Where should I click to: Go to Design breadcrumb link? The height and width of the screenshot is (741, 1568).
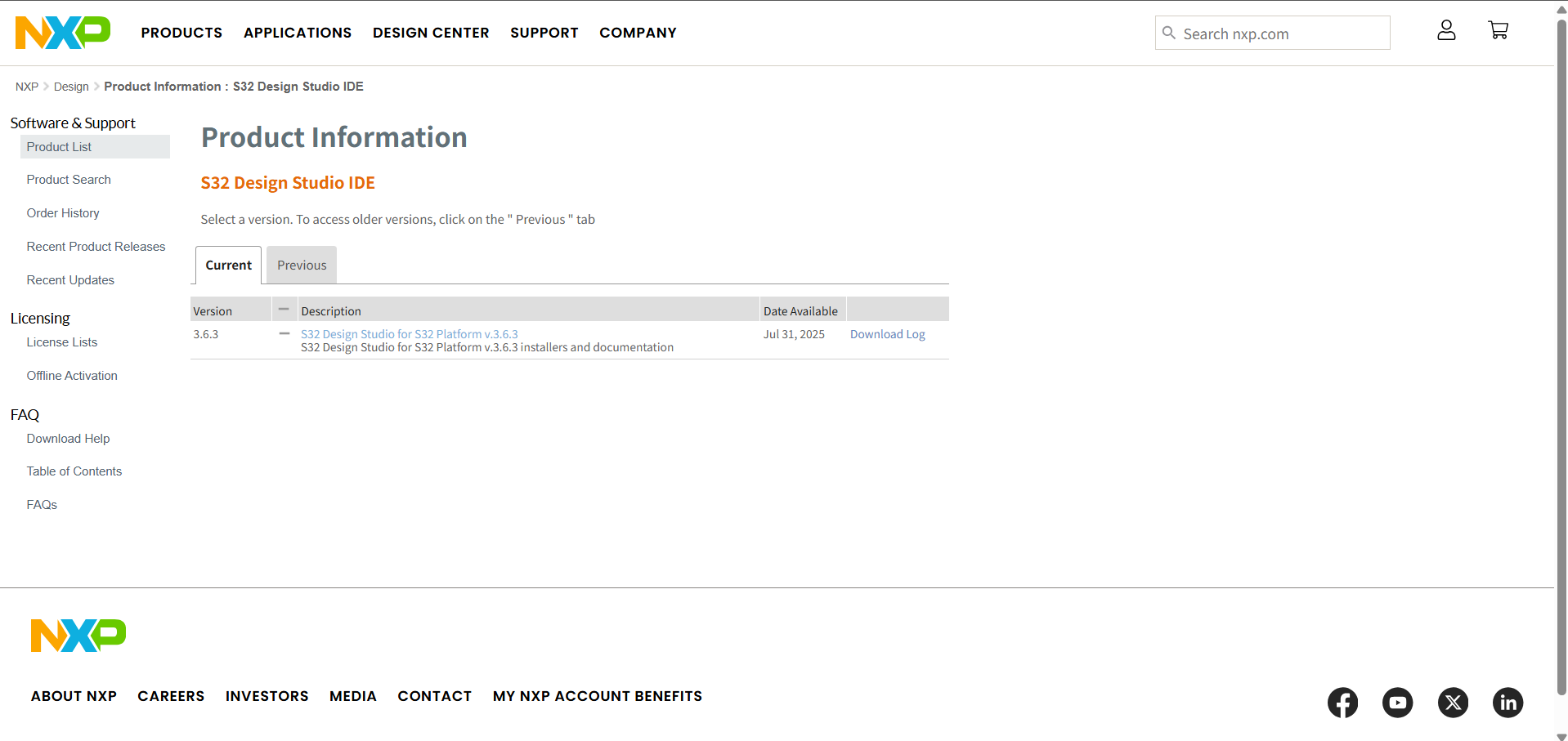click(71, 87)
